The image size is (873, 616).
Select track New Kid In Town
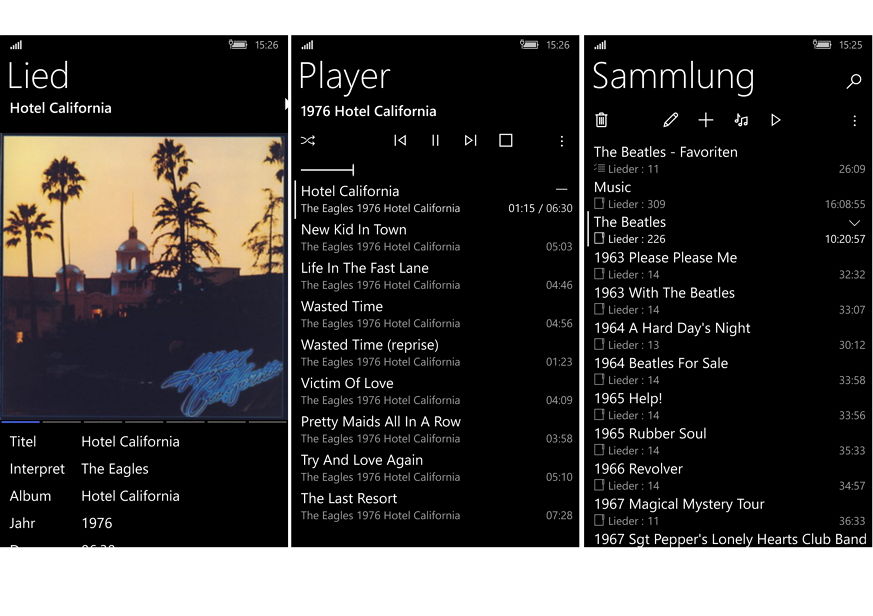pyautogui.click(x=436, y=238)
